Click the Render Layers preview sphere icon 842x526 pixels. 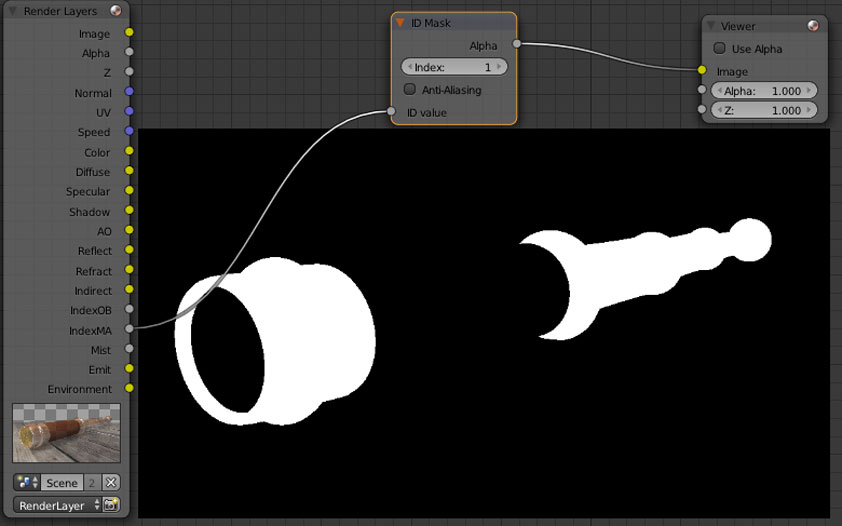pos(116,11)
